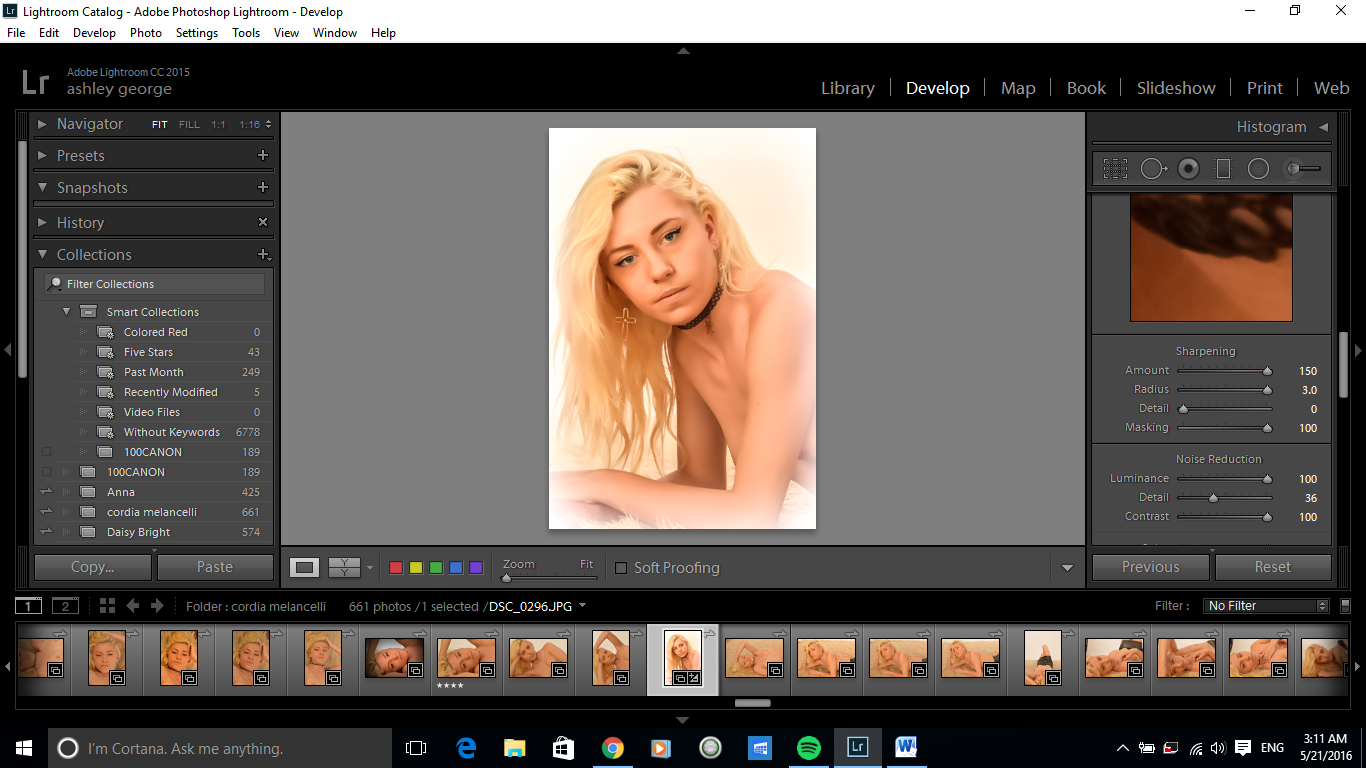Viewport: 1366px width, 768px height.
Task: Apply the green color label
Action: (436, 568)
